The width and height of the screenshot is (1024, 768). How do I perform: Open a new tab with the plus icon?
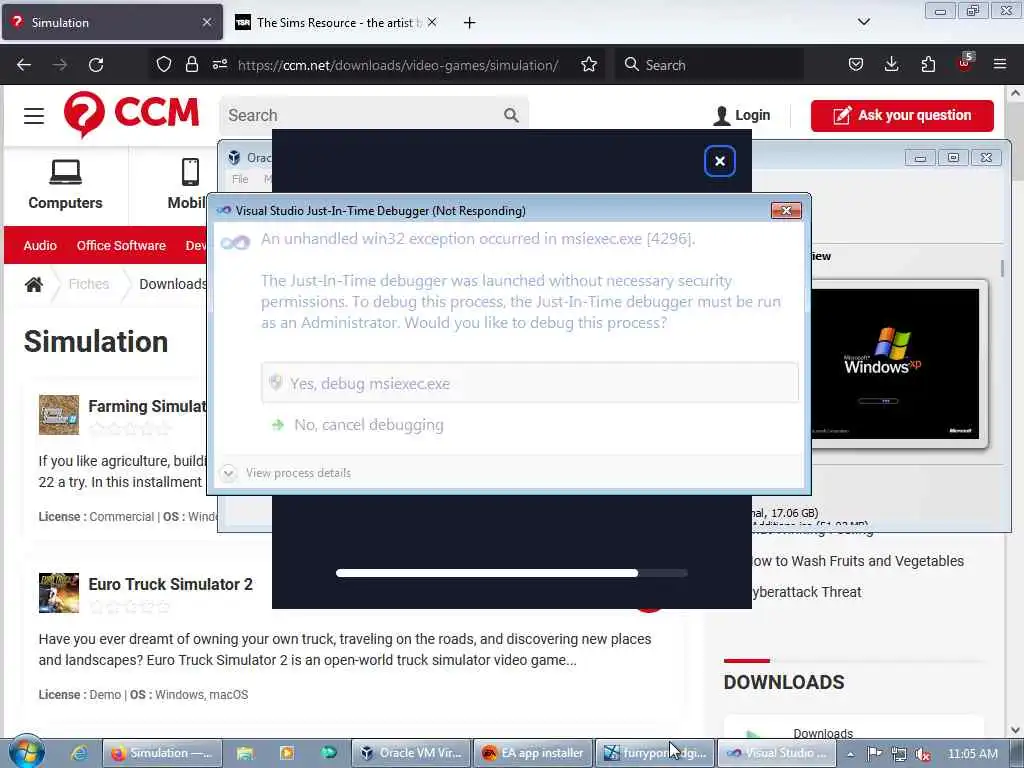coord(469,23)
